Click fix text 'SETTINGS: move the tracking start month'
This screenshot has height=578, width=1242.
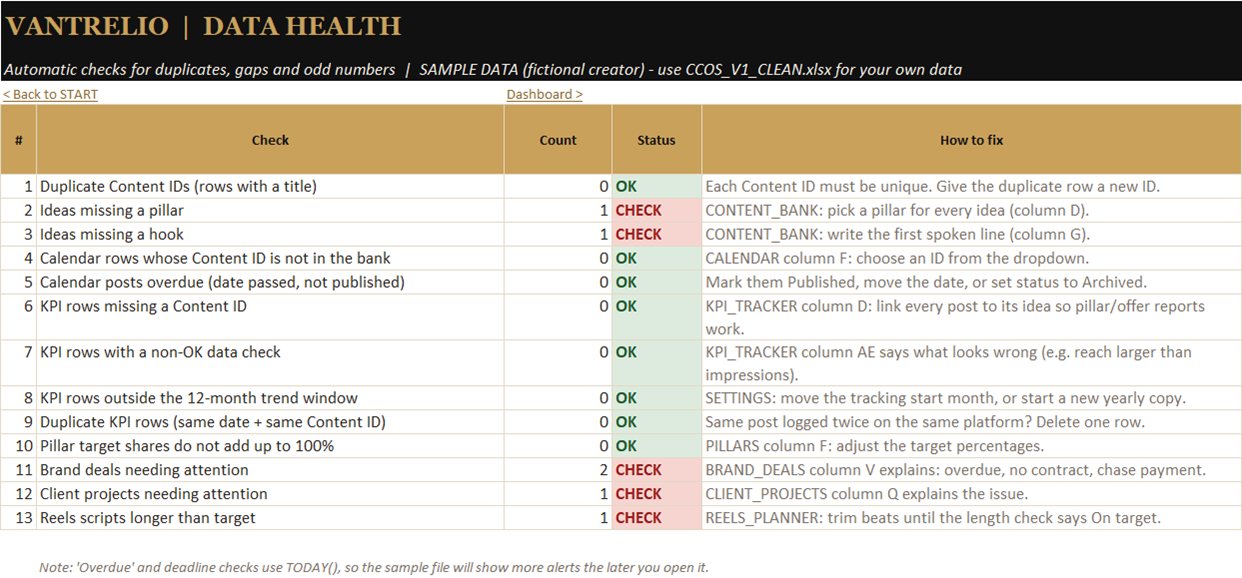coord(971,398)
